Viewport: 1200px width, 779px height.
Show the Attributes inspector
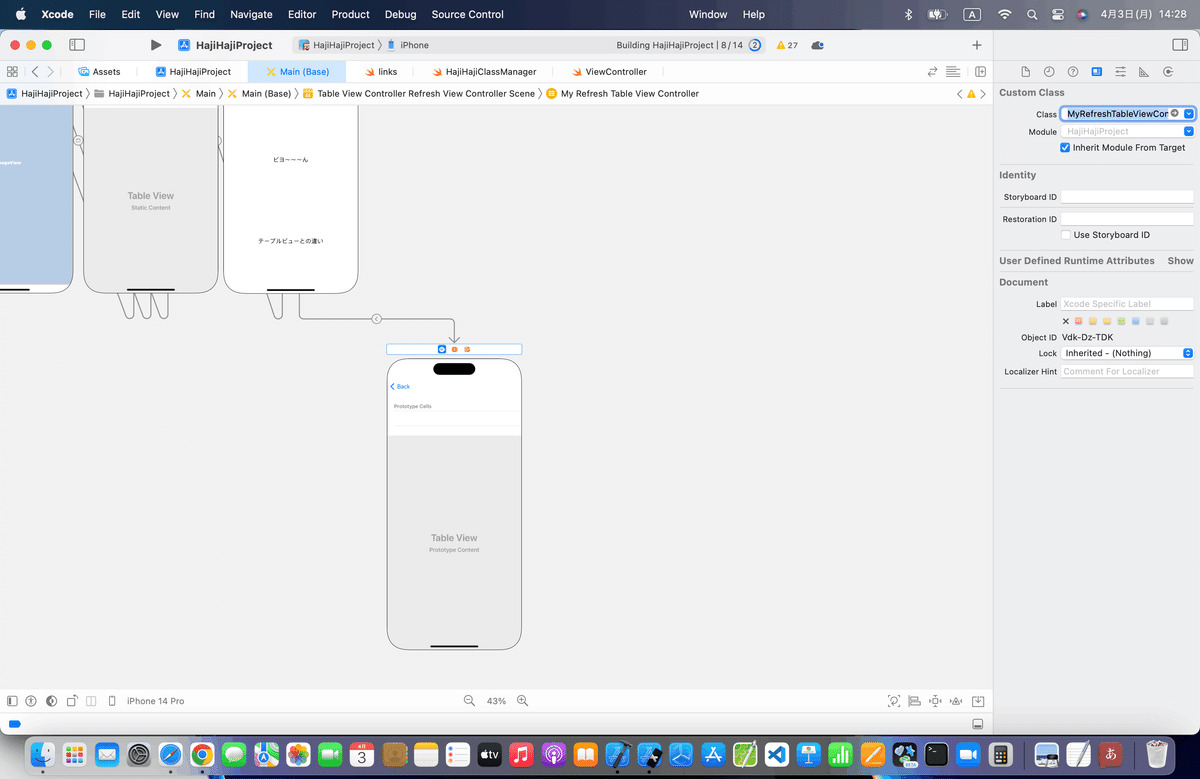pyautogui.click(x=1120, y=72)
